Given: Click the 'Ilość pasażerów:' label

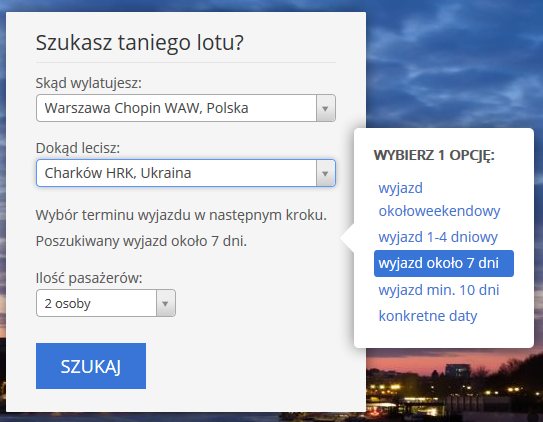Looking at the screenshot, I should coord(89,278).
